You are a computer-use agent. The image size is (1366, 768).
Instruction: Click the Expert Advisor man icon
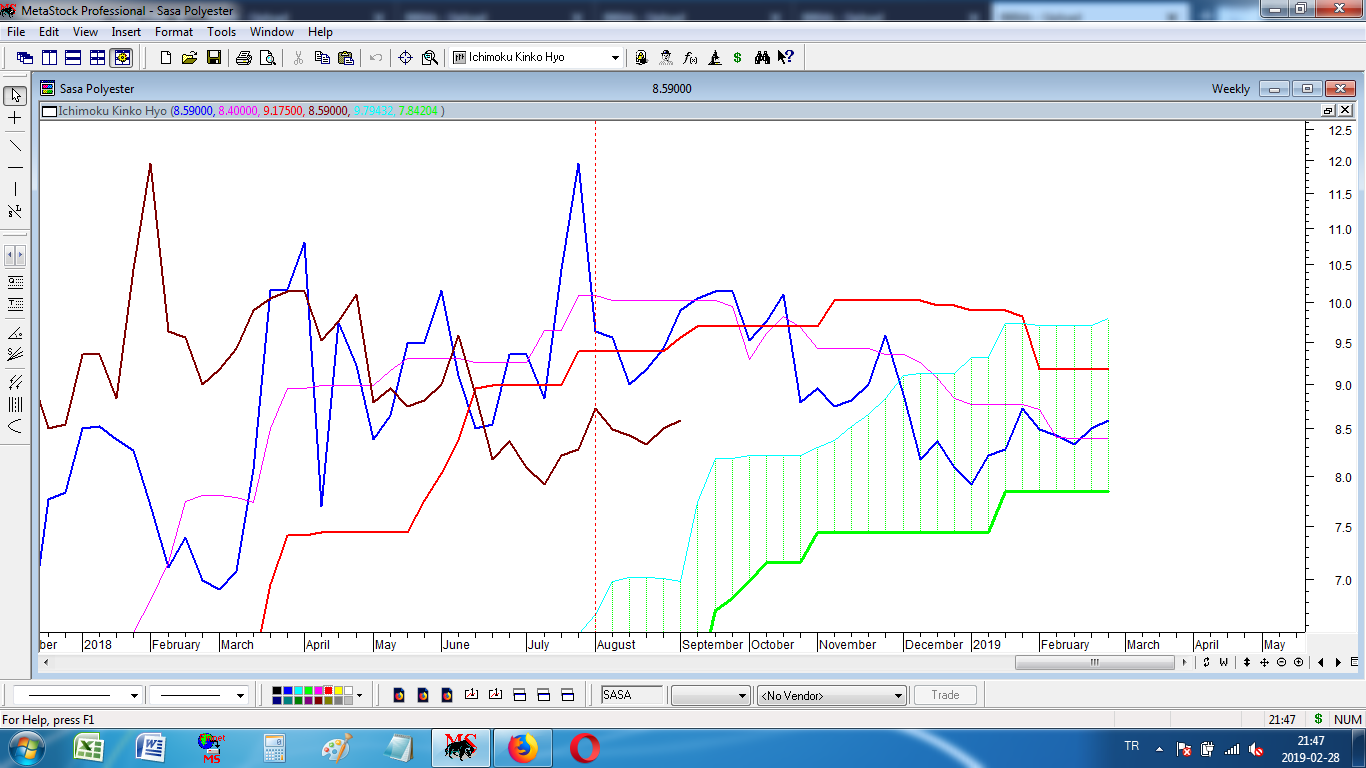pyautogui.click(x=666, y=58)
